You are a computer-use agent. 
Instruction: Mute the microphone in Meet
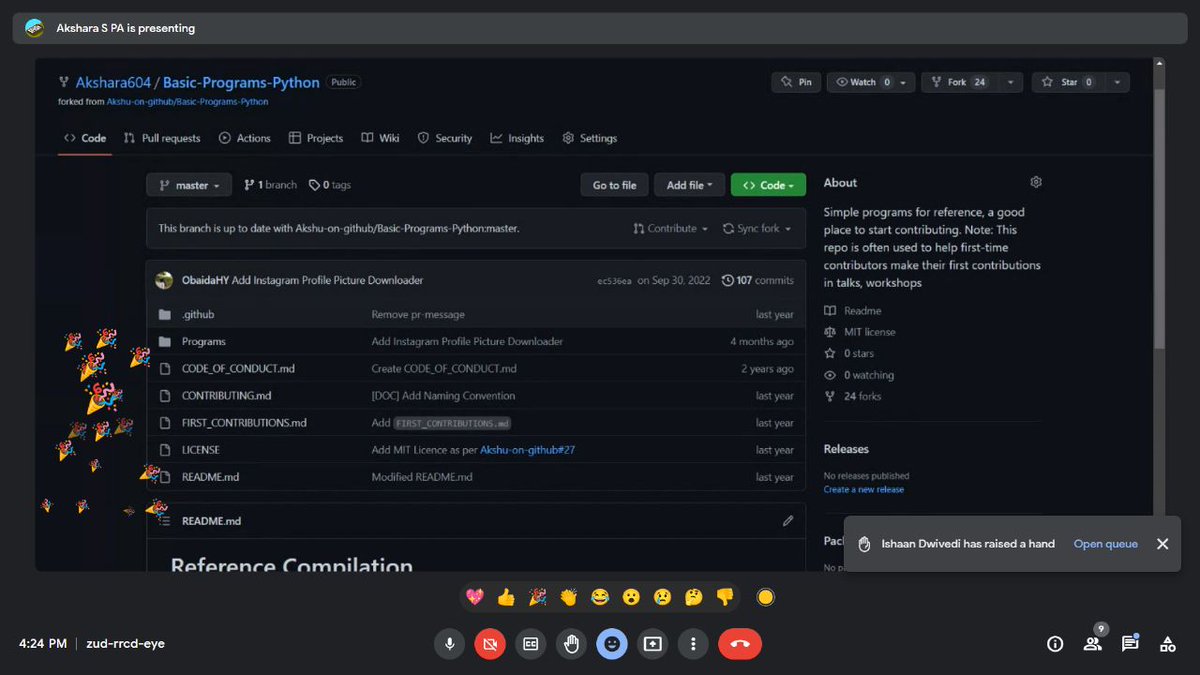(x=449, y=644)
